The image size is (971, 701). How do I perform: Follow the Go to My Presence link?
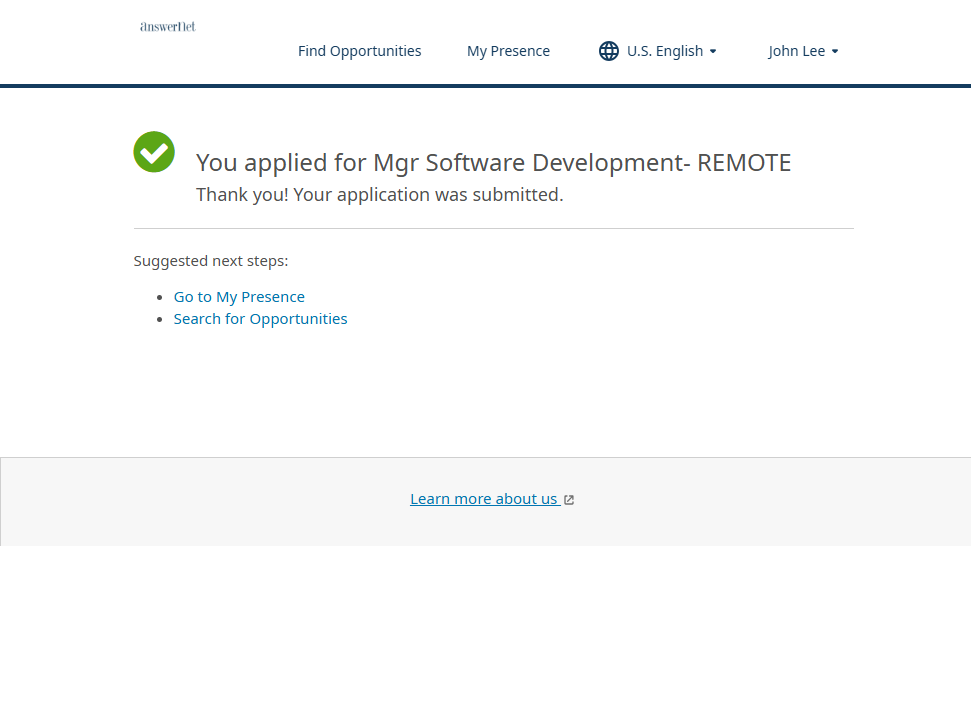(239, 297)
